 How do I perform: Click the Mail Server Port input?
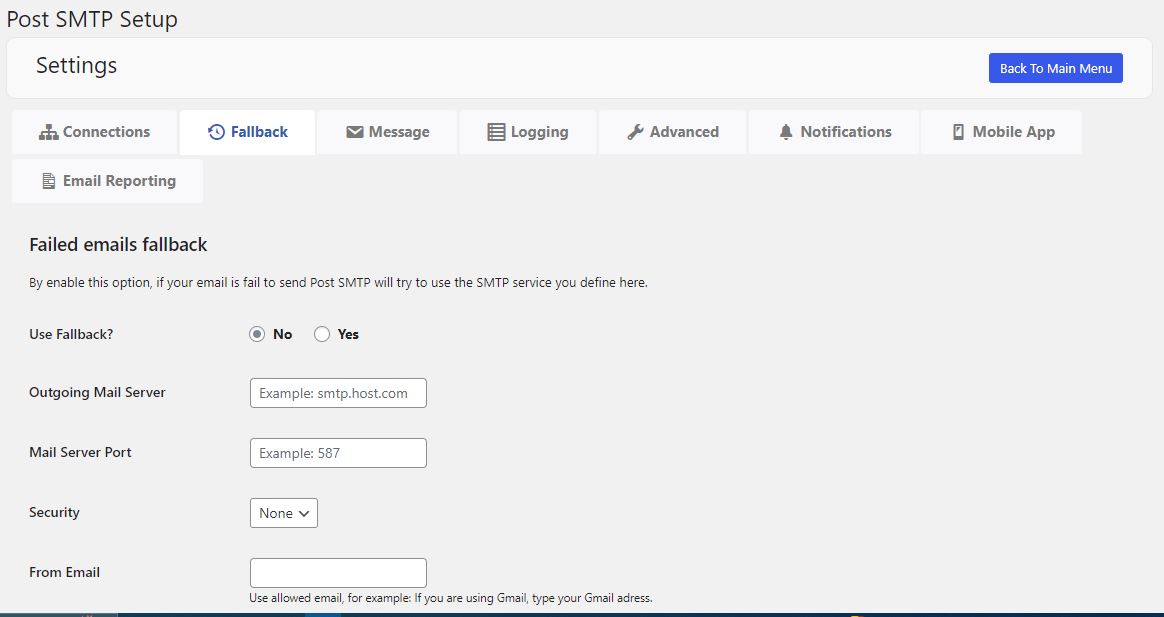coord(338,453)
